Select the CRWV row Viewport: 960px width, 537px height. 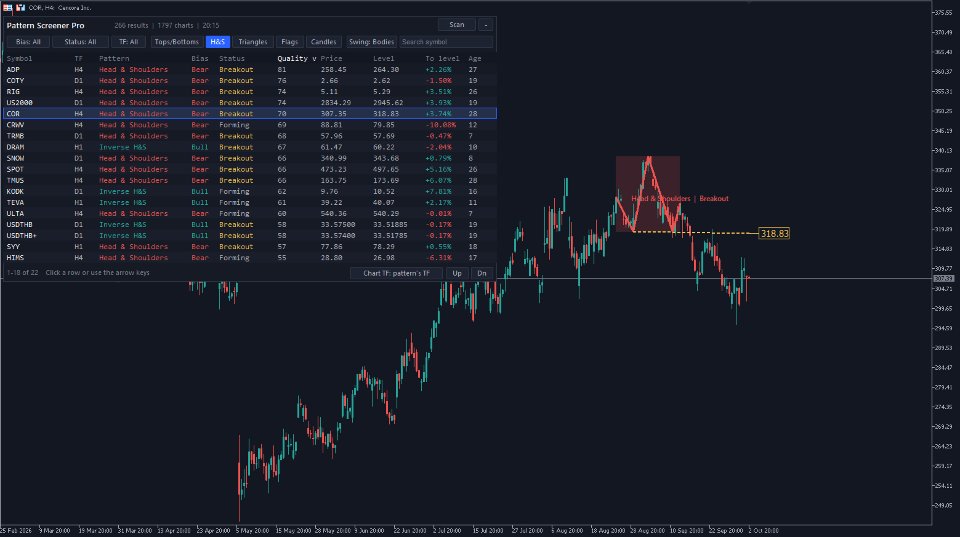click(x=250, y=125)
